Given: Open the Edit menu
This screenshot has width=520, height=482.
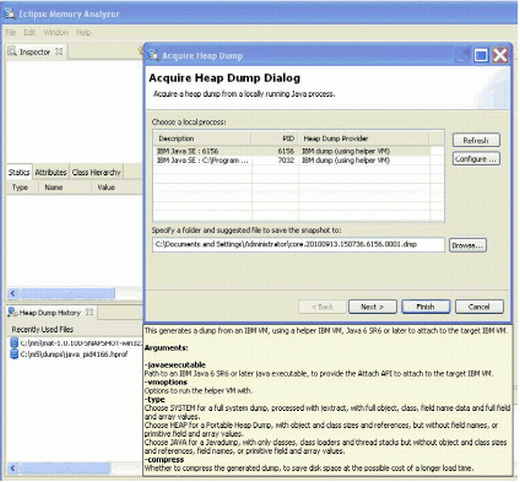Looking at the screenshot, I should pos(29,32).
